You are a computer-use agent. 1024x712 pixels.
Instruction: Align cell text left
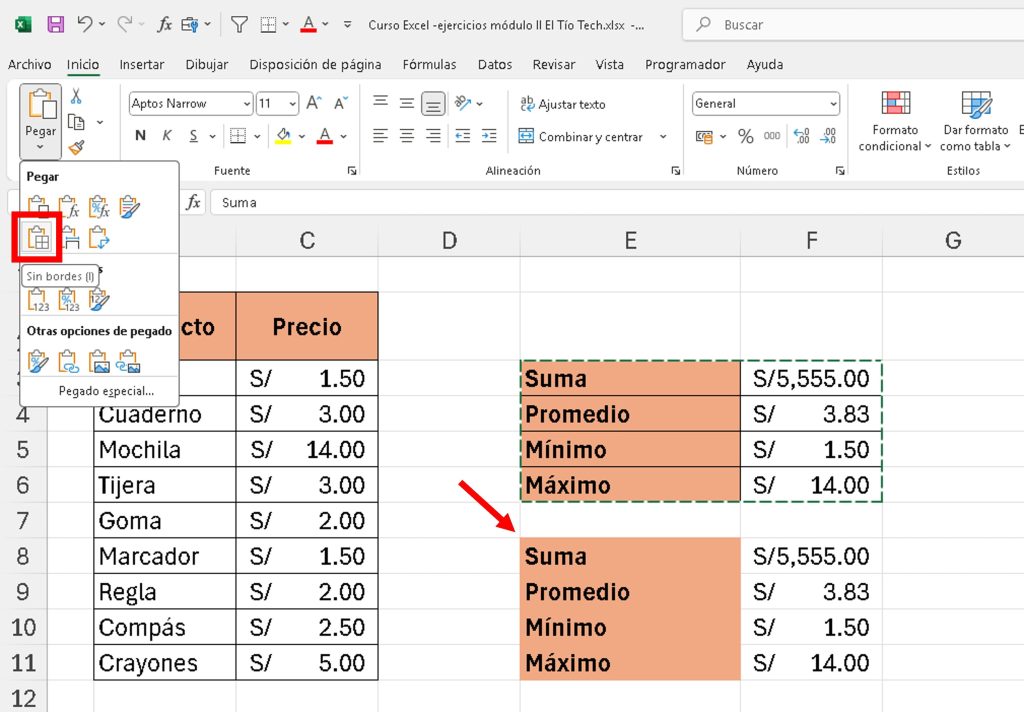coord(380,136)
